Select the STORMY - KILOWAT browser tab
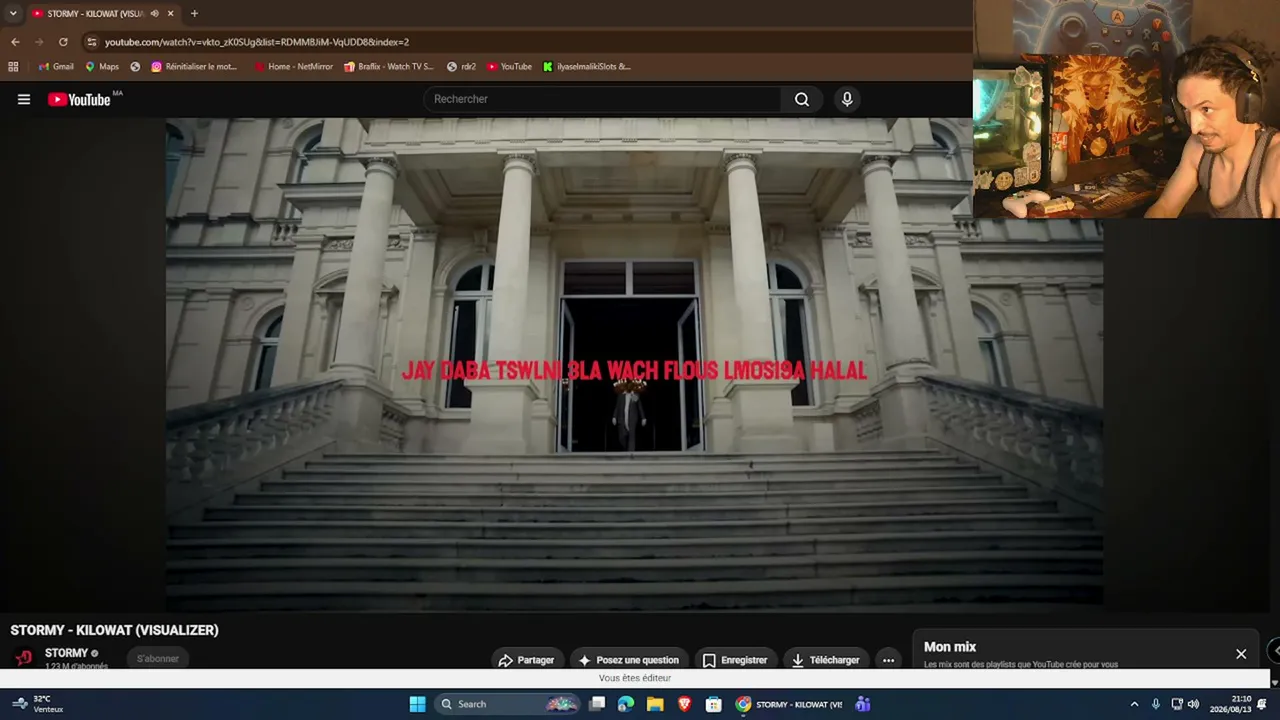The height and width of the screenshot is (720, 1280). [x=95, y=13]
